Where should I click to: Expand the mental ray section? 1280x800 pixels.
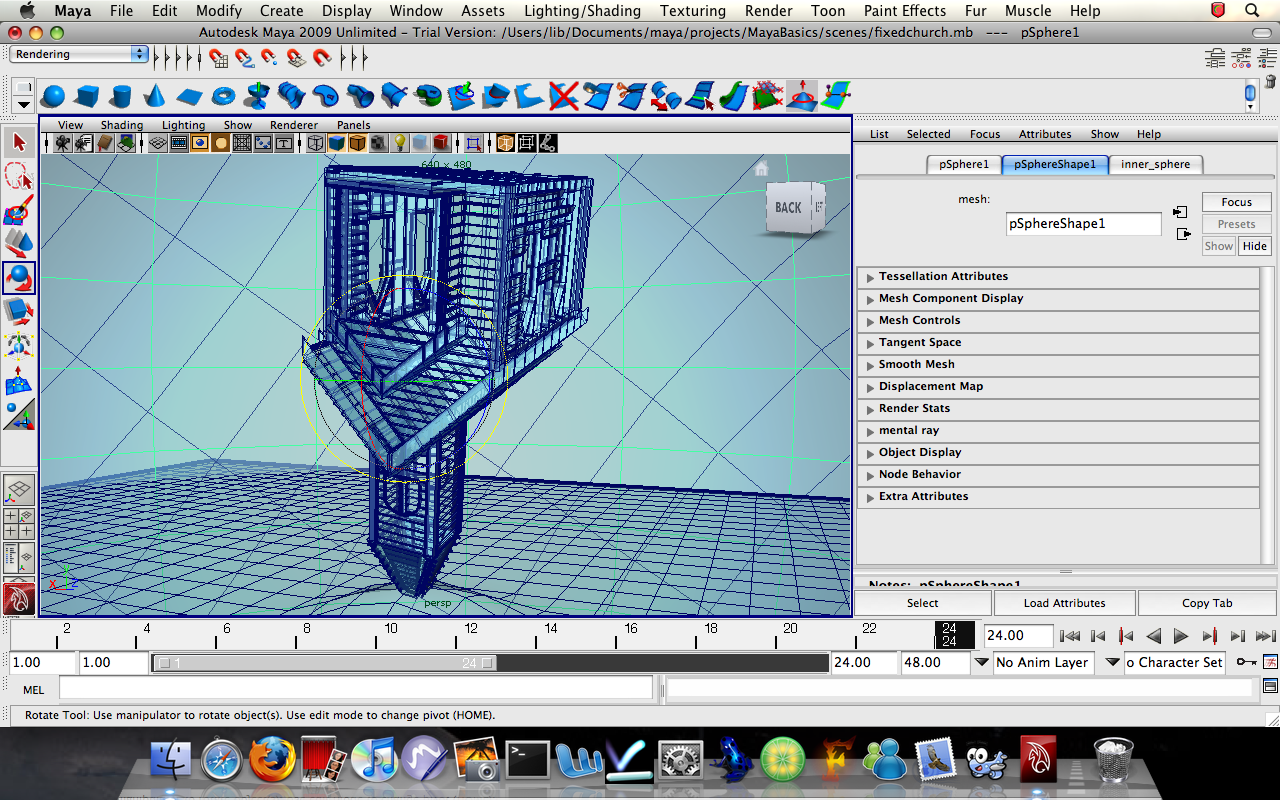1058,431
